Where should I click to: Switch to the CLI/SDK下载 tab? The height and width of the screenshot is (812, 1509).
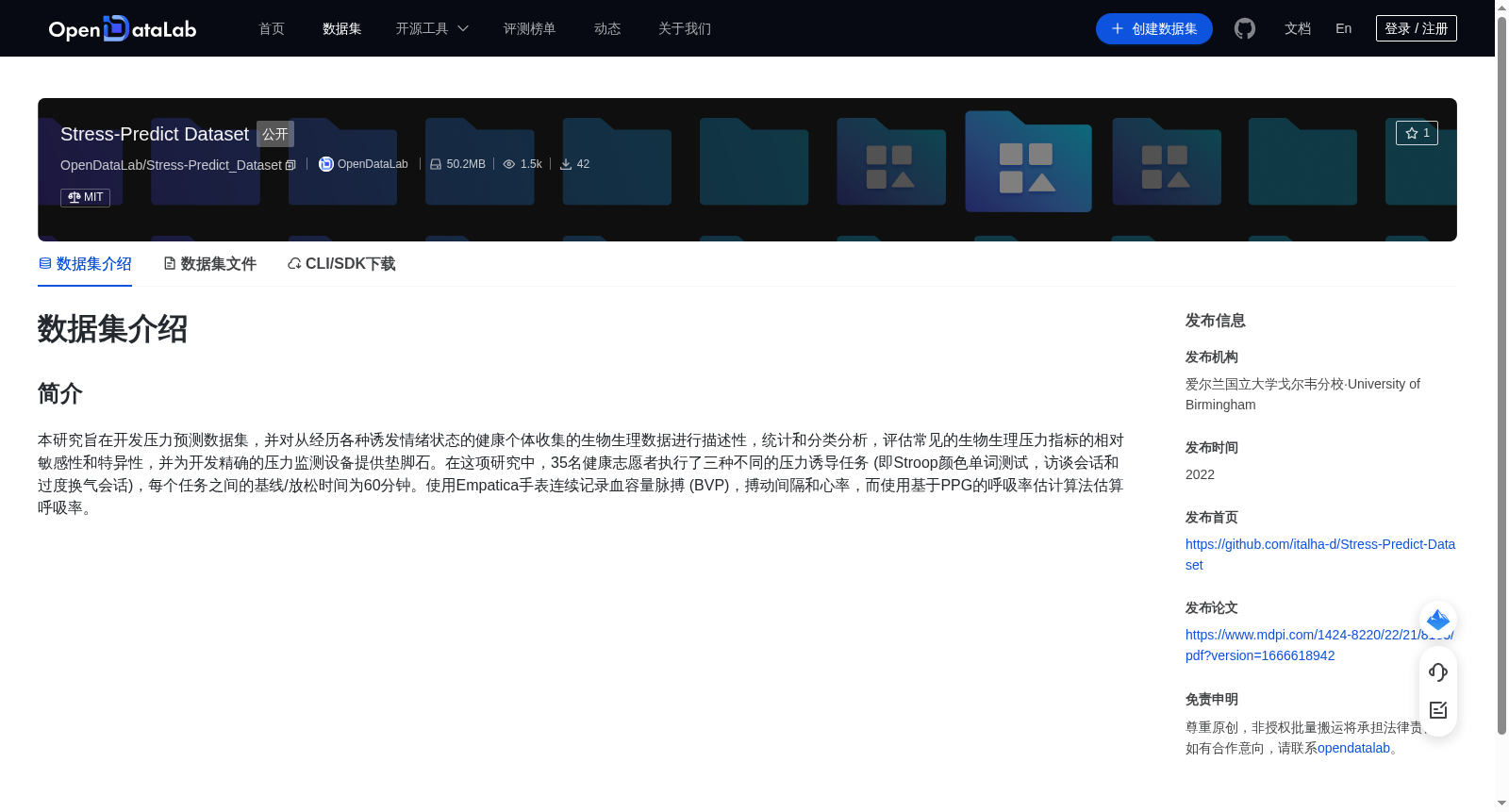341,264
